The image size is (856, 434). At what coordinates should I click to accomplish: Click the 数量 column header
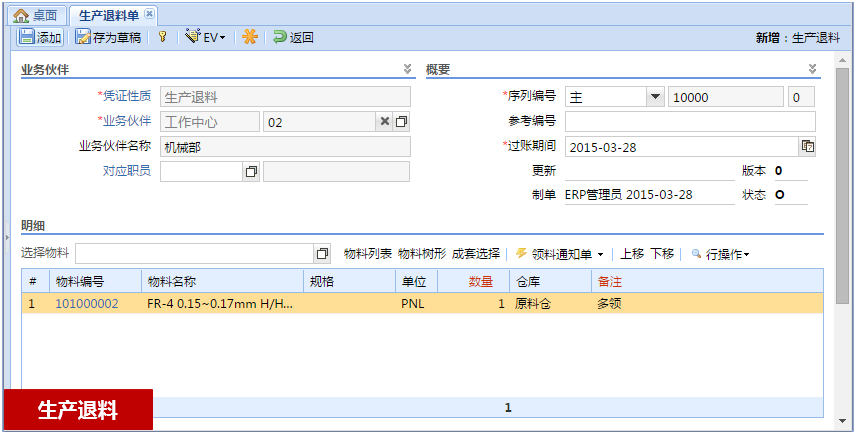[x=471, y=282]
